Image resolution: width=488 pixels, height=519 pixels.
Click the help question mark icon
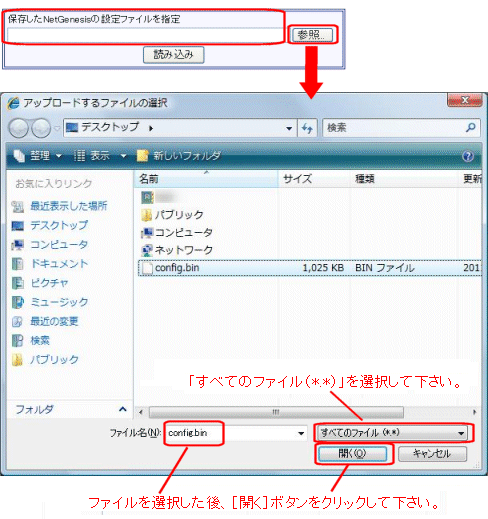[468, 156]
